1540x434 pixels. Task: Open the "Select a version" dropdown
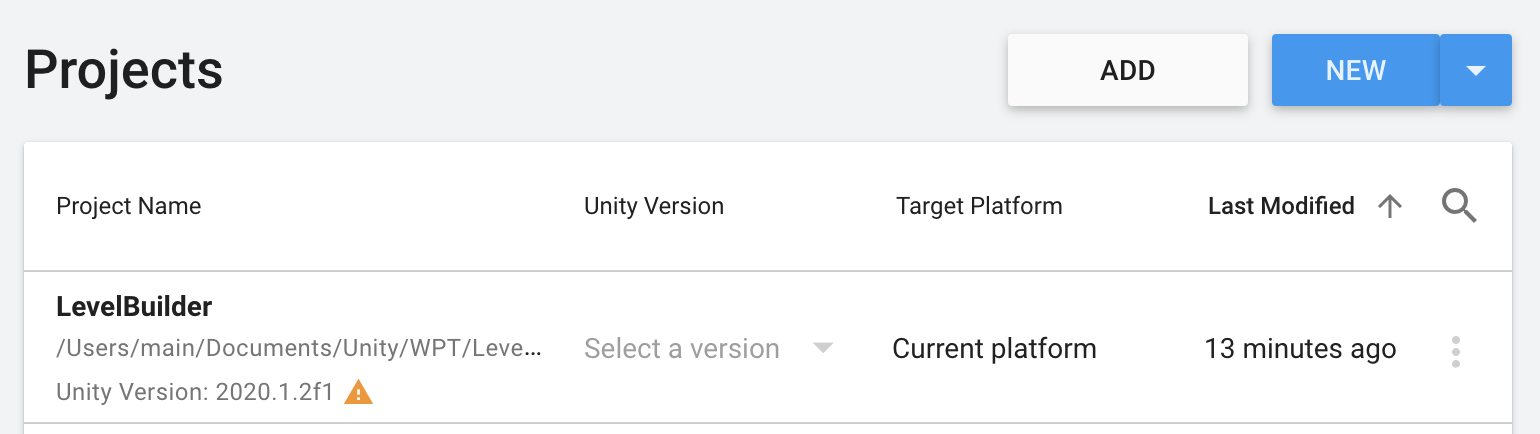coord(682,349)
